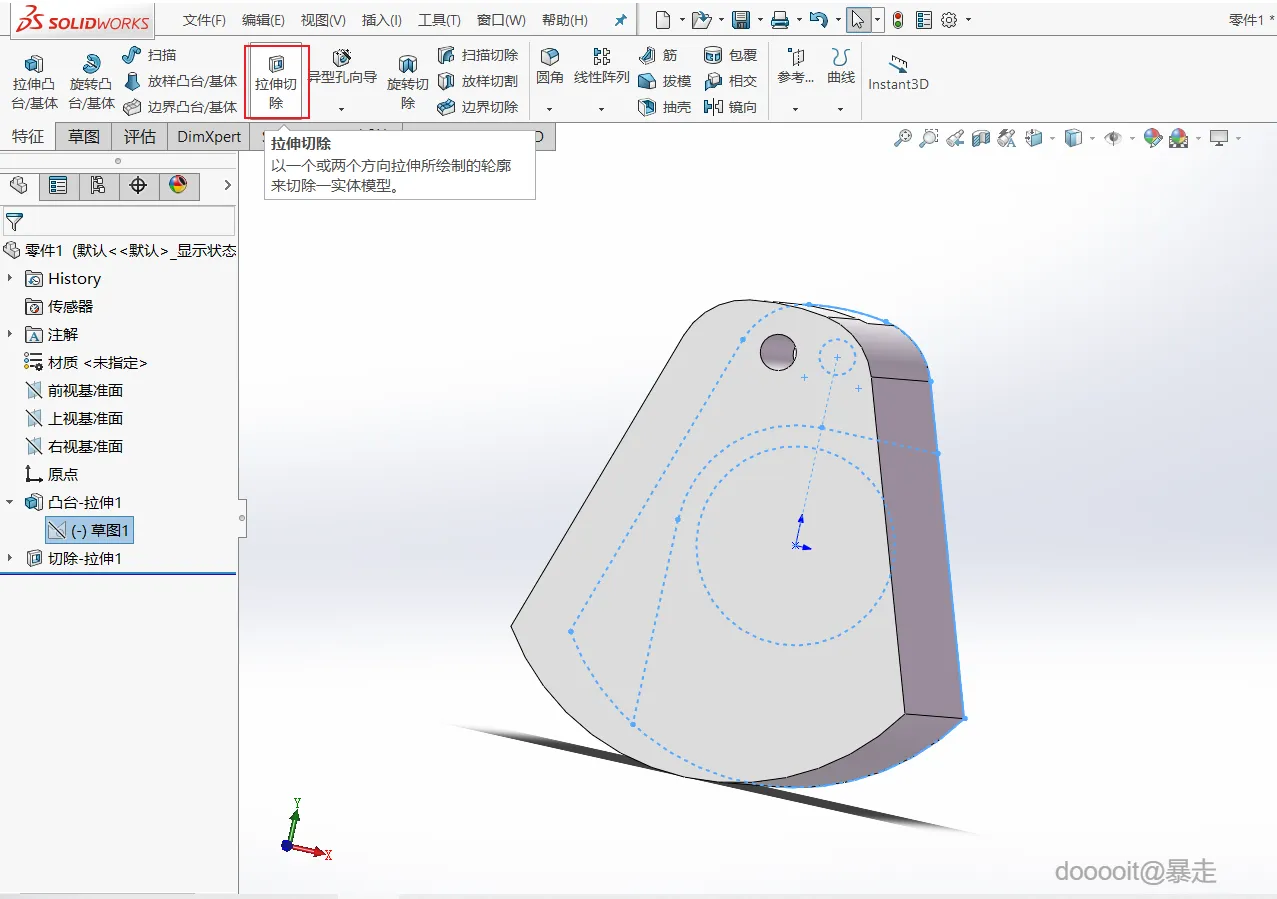The height and width of the screenshot is (899, 1277).
Task: Open the 异型孔向导 dropdown arrow
Action: pyautogui.click(x=341, y=108)
